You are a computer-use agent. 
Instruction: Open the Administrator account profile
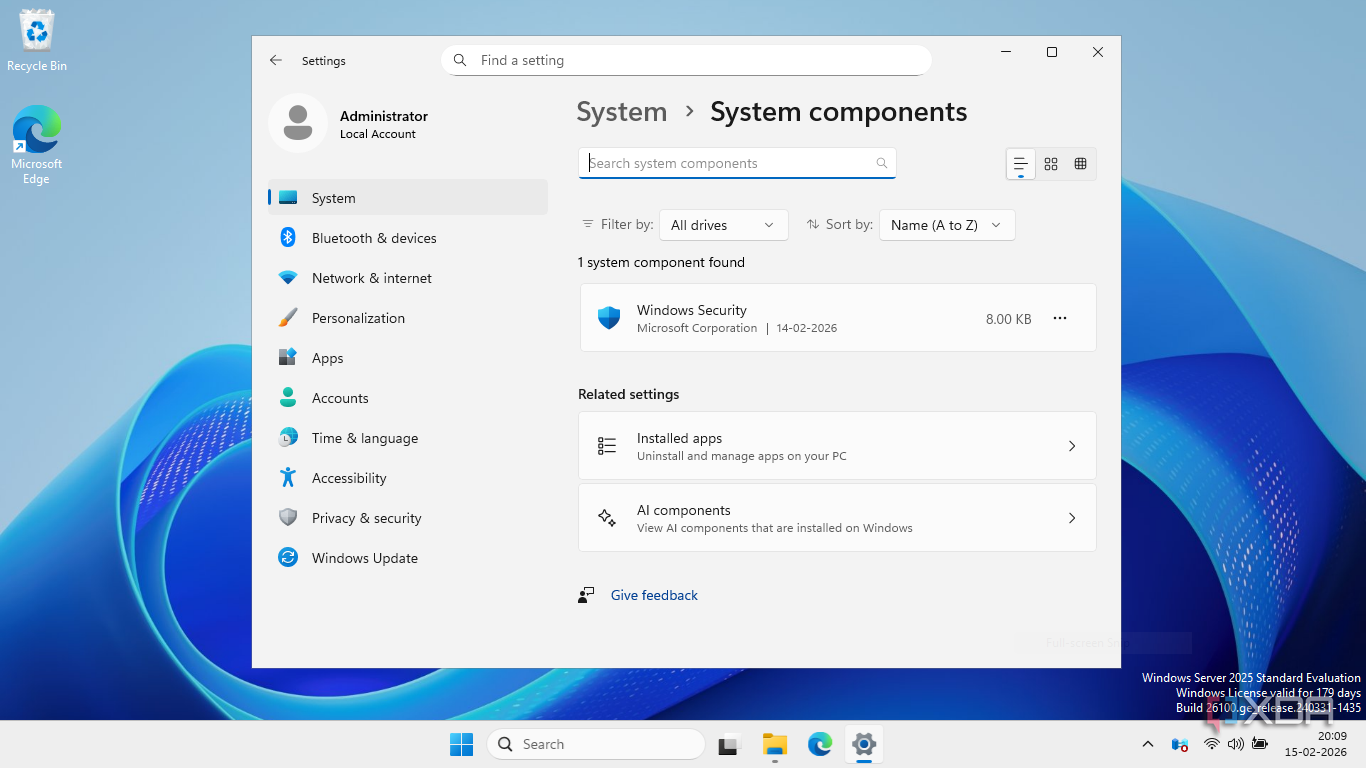(349, 123)
